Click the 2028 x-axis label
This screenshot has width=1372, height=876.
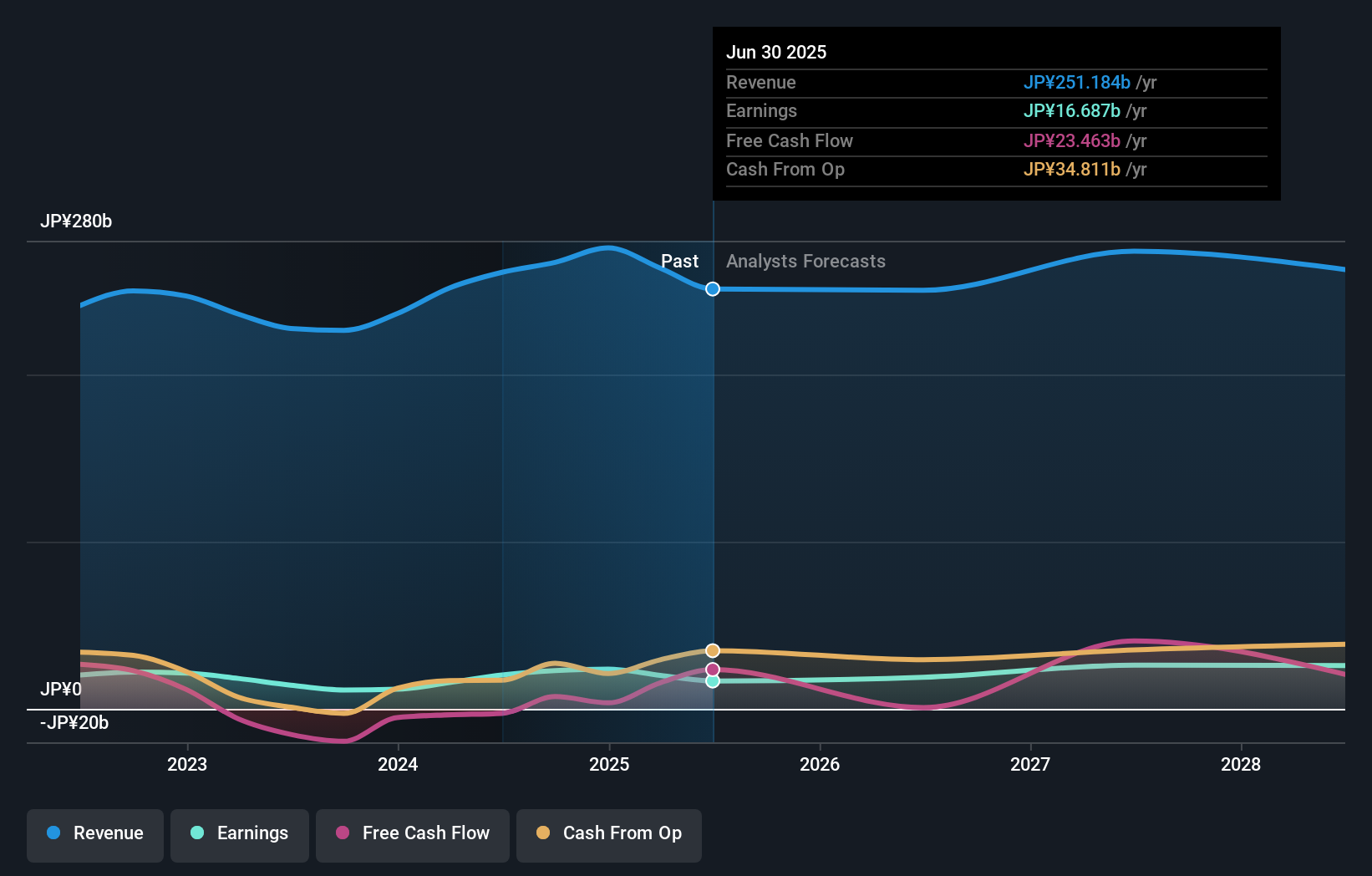(x=1241, y=764)
